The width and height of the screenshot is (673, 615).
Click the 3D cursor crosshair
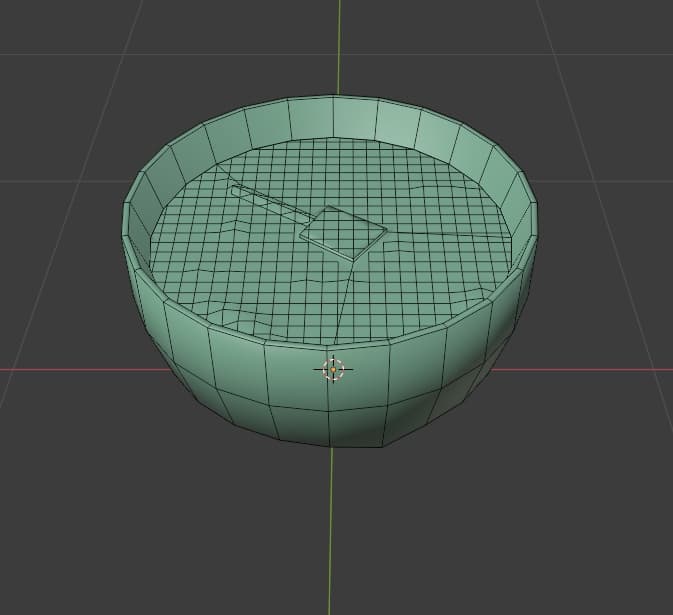click(x=334, y=369)
